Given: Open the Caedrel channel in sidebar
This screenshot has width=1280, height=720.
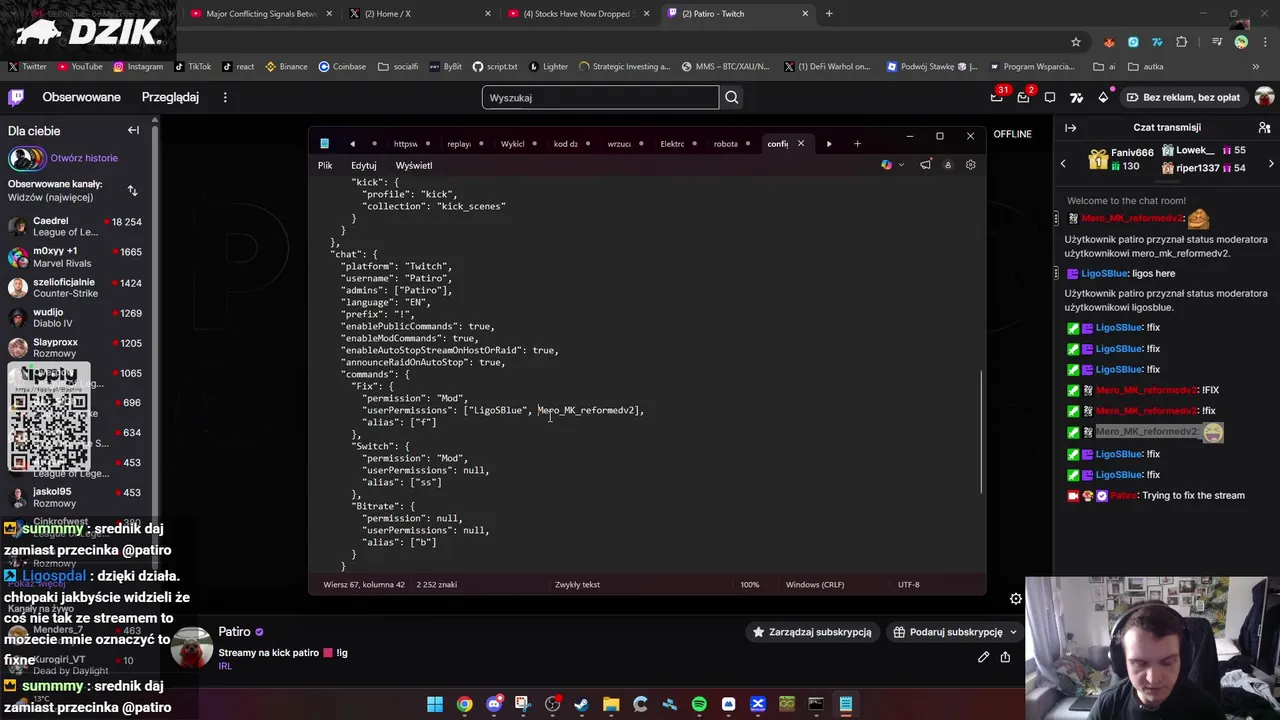Looking at the screenshot, I should [75, 226].
